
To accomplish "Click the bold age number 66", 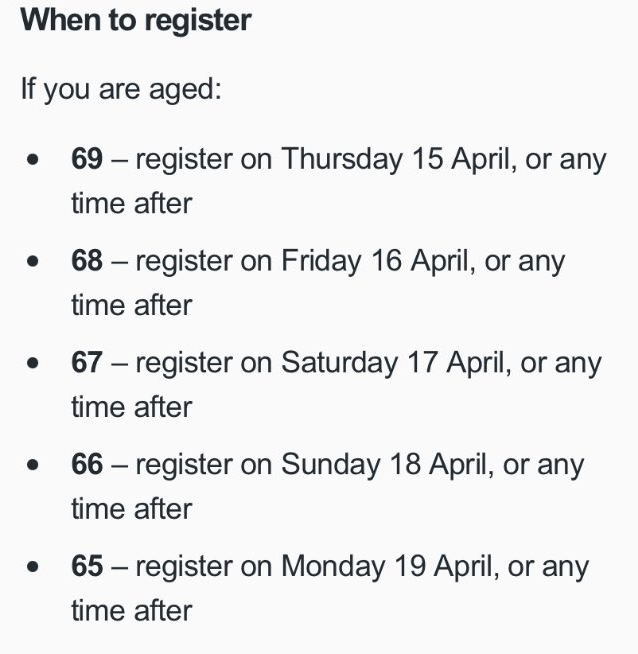I will (87, 464).
